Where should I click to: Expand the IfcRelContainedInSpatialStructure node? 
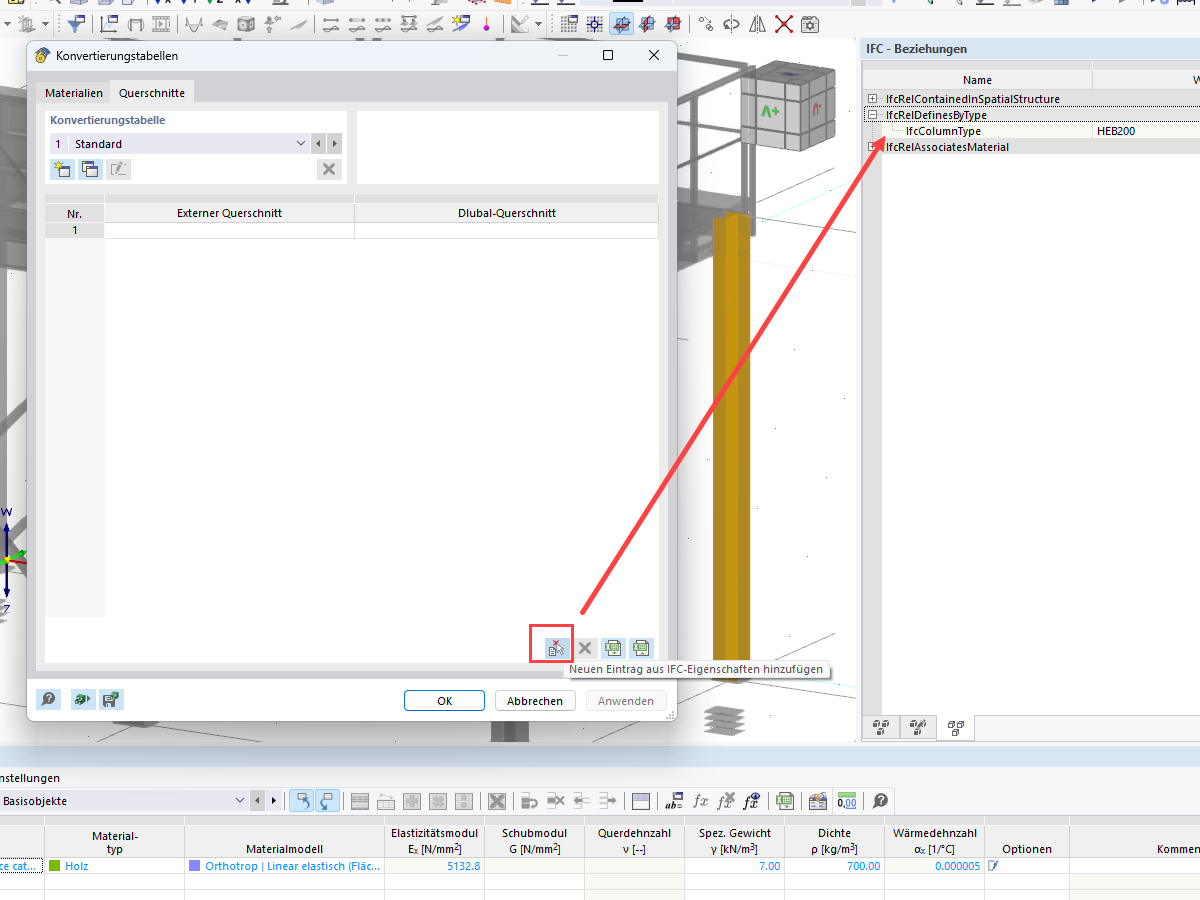pyautogui.click(x=873, y=99)
